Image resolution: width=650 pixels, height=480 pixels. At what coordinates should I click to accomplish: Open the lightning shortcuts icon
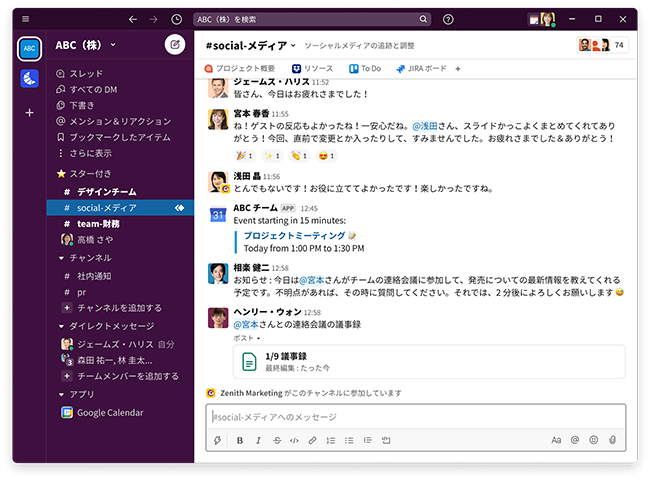coord(217,440)
